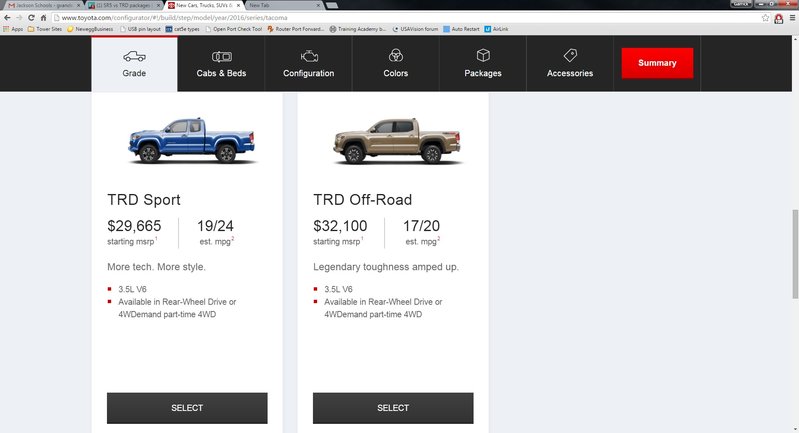Click the red Summary button
Image resolution: width=799 pixels, height=433 pixels.
(x=657, y=63)
